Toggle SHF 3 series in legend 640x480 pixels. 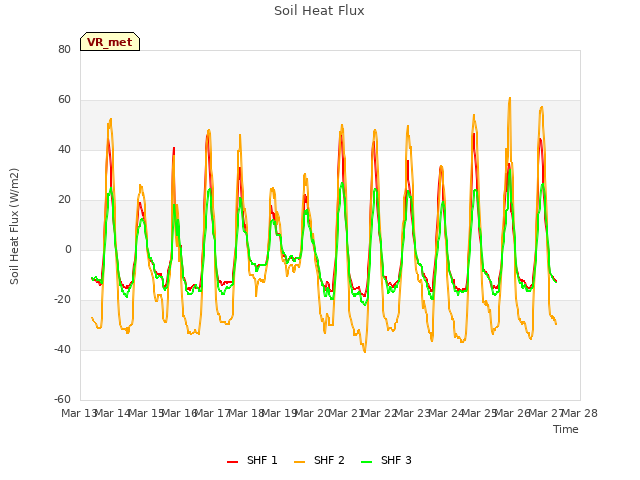click(x=387, y=460)
